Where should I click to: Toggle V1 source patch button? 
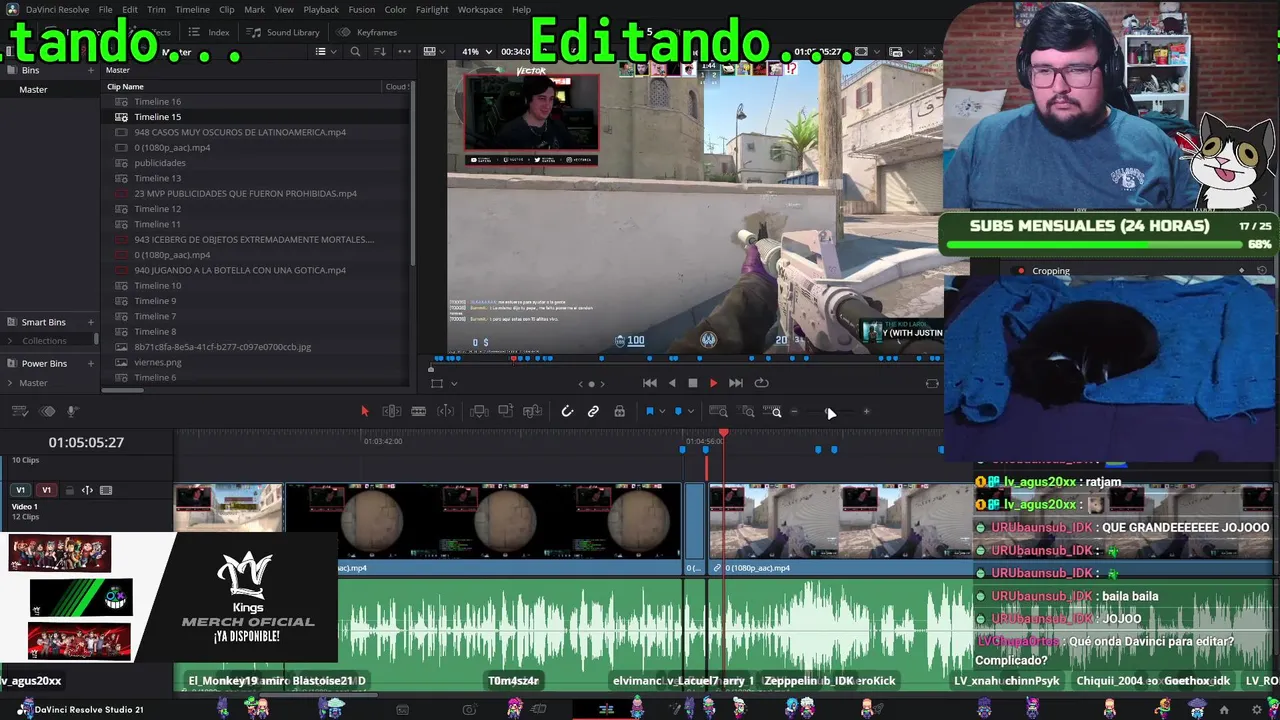click(20, 490)
